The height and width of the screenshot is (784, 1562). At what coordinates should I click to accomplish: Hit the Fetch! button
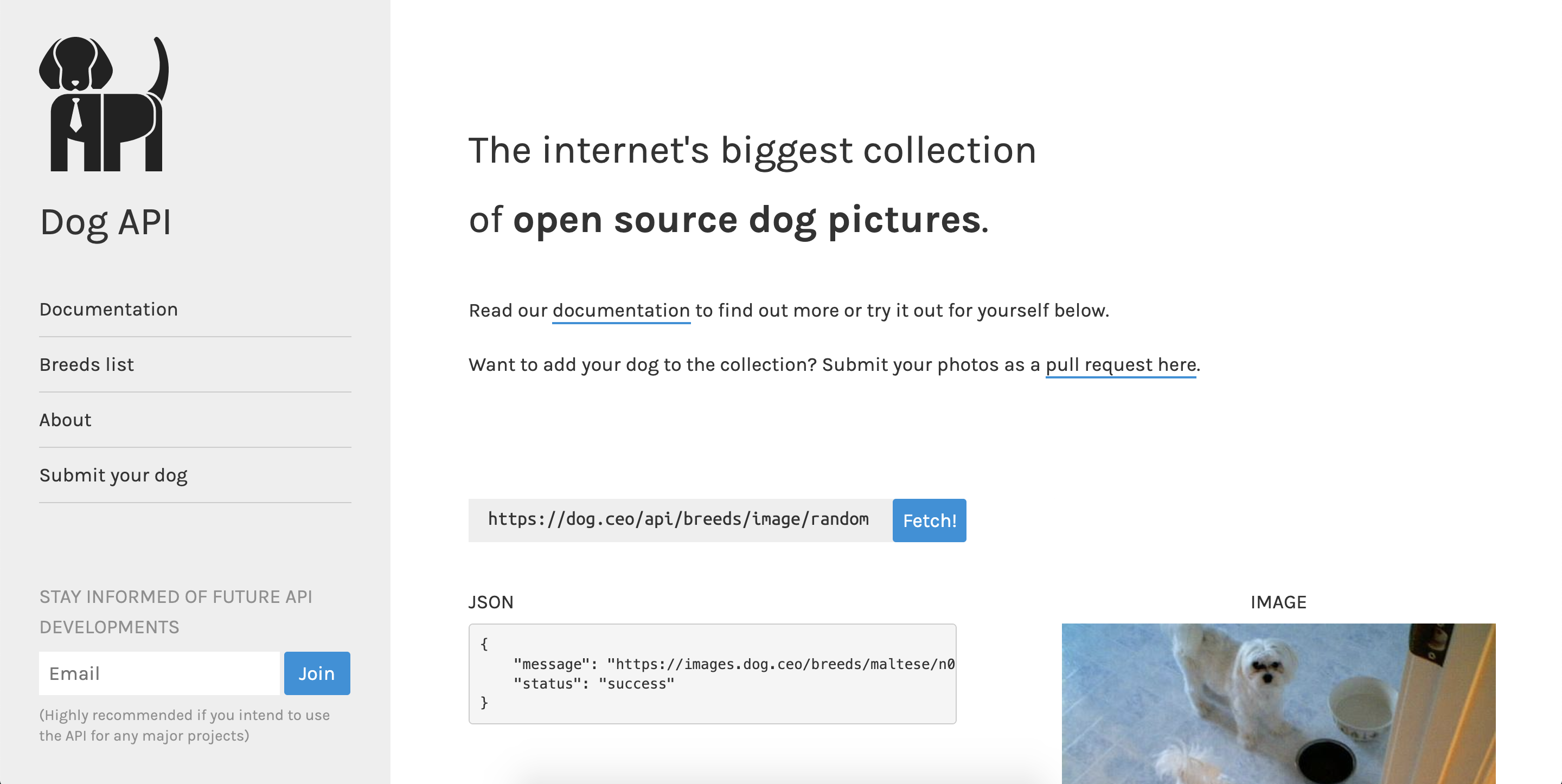(929, 520)
